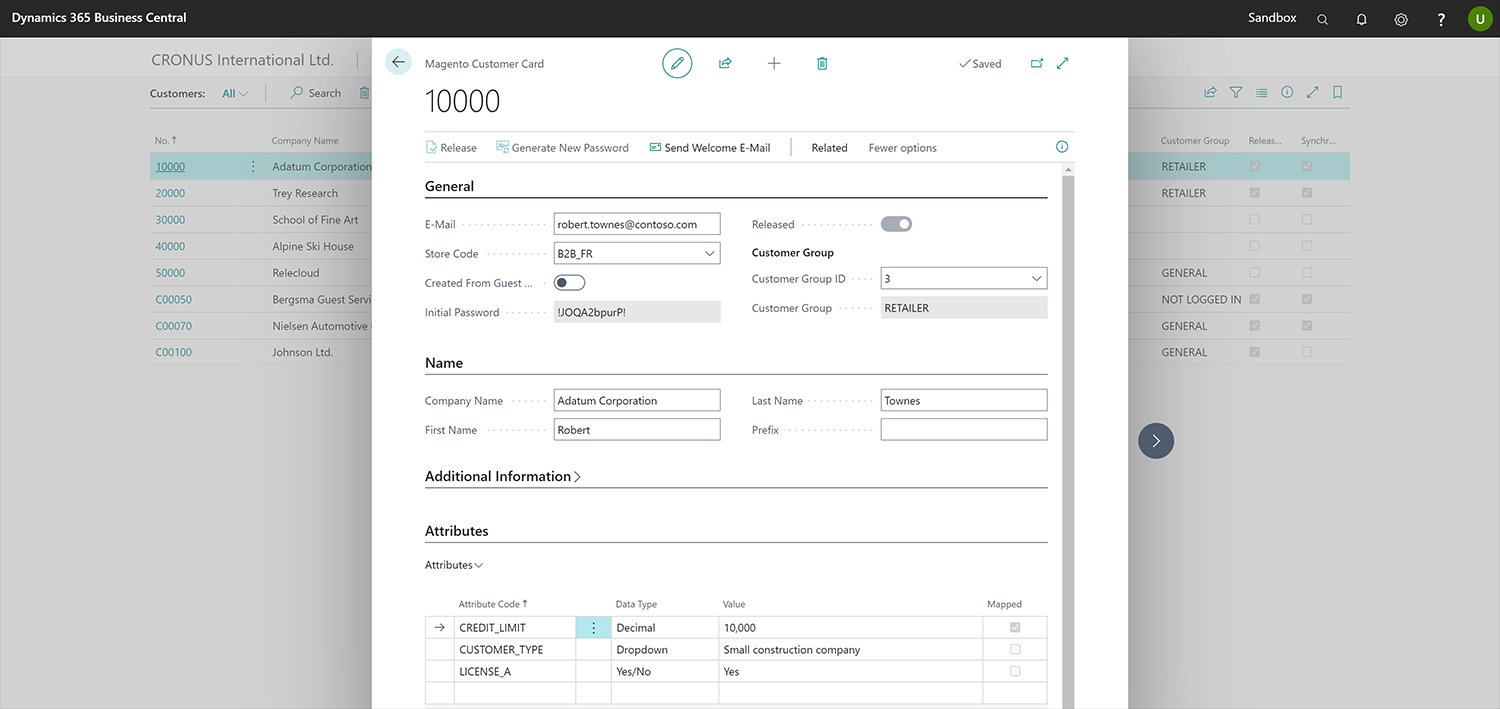Toggle the Mapped checkbox for LICENSE_A
Screen dimensions: 1500x709
1015,672
